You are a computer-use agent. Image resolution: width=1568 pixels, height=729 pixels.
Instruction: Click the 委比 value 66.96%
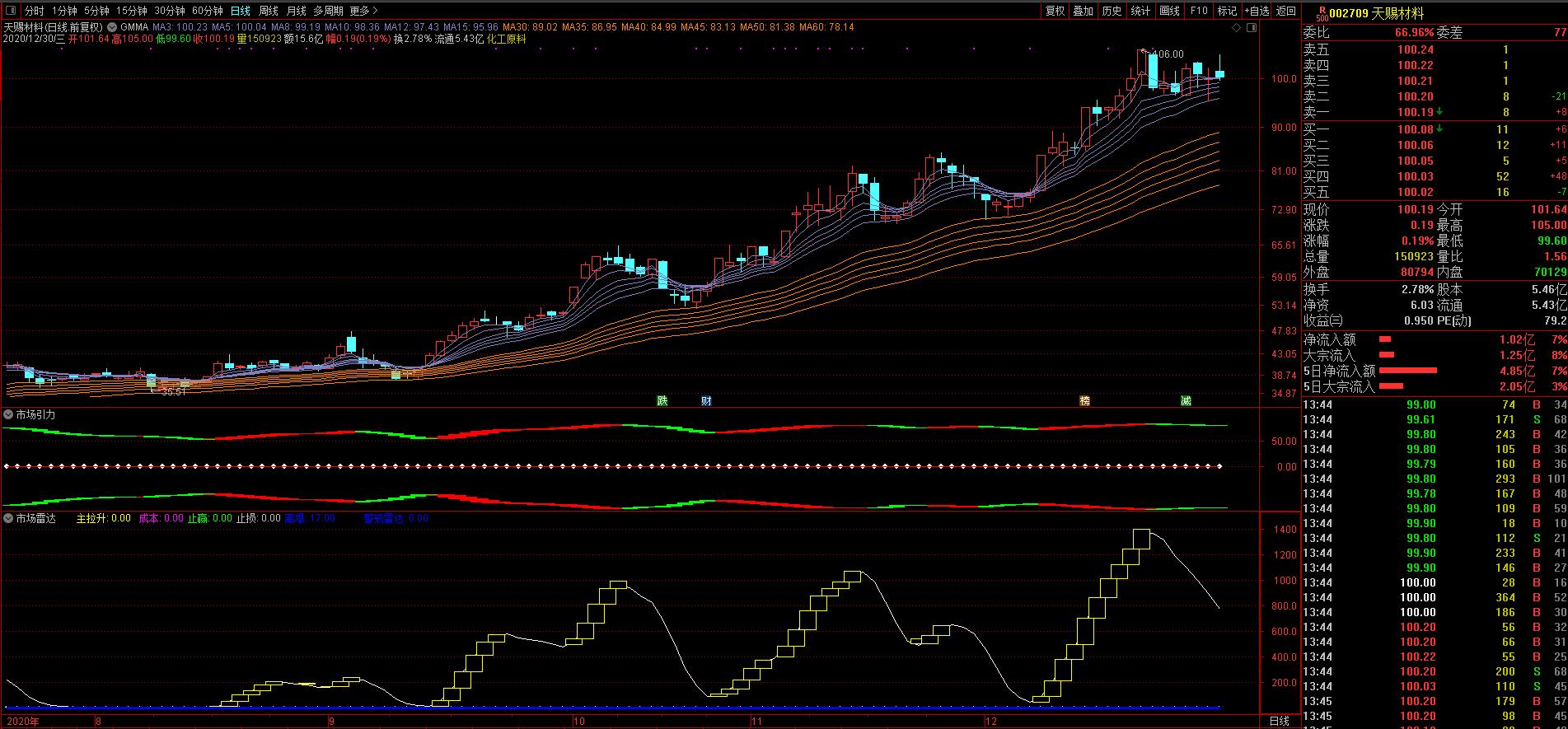pos(1415,33)
